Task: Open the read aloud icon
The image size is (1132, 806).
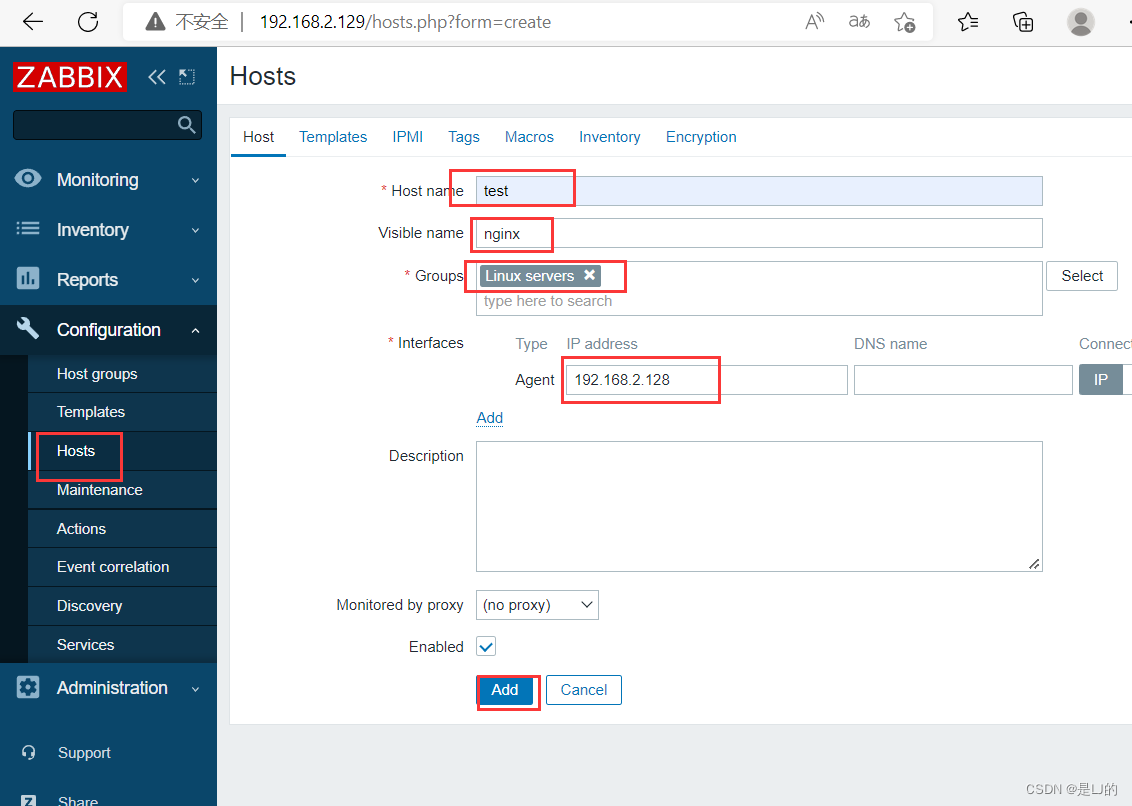Action: click(814, 22)
